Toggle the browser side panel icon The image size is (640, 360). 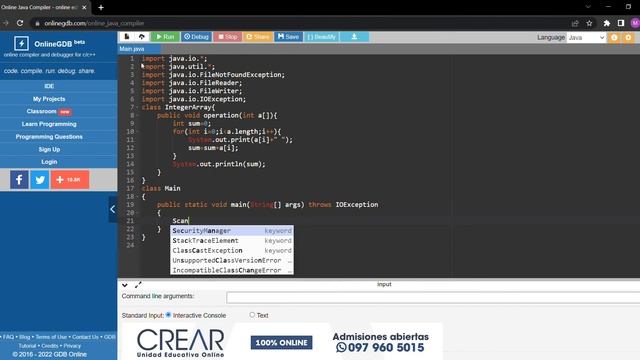621,23
